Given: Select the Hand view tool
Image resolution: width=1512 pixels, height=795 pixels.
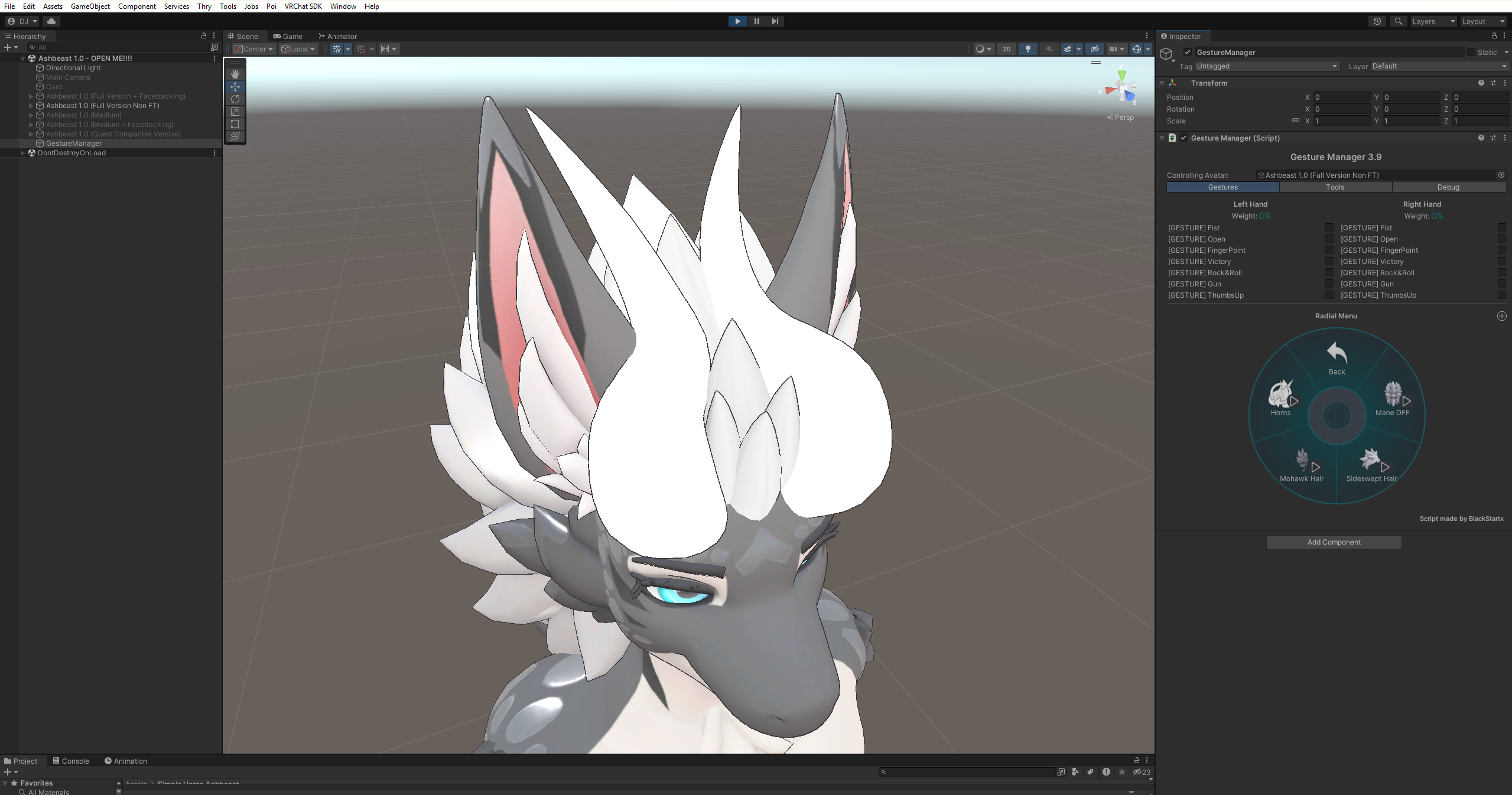Looking at the screenshot, I should pos(235,74).
